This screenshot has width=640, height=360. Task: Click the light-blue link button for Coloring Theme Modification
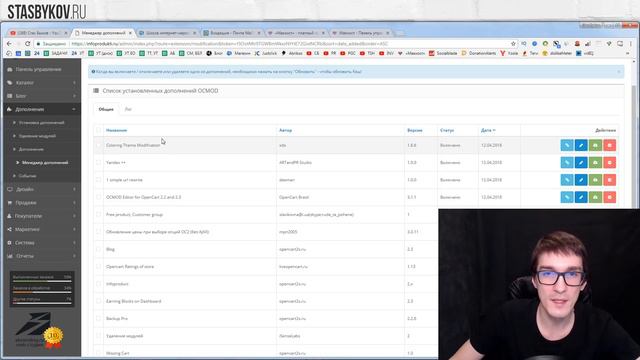(567, 145)
